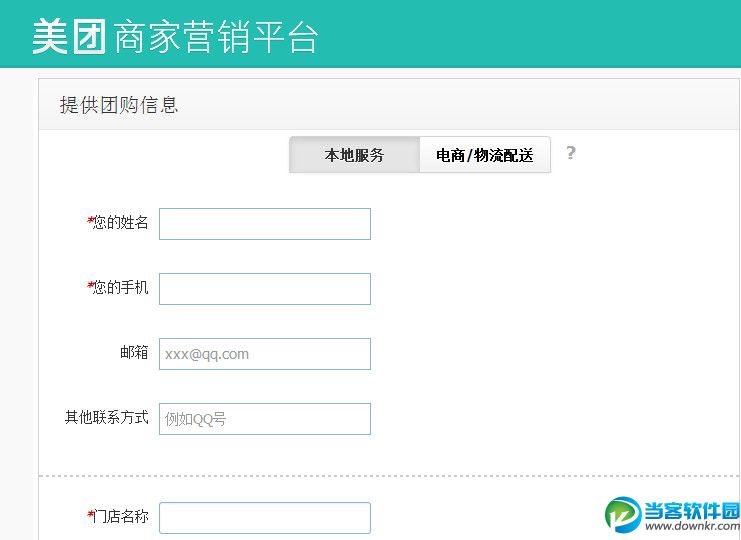Screen dimensions: 741x540
Task: Click the 邮箱 field label
Action: pyautogui.click(x=134, y=352)
